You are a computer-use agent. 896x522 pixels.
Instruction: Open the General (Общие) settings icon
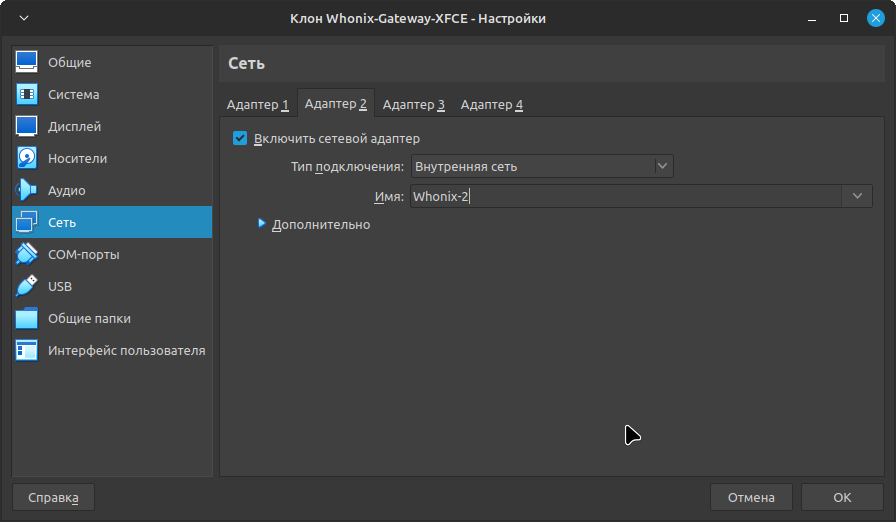tap(27, 62)
